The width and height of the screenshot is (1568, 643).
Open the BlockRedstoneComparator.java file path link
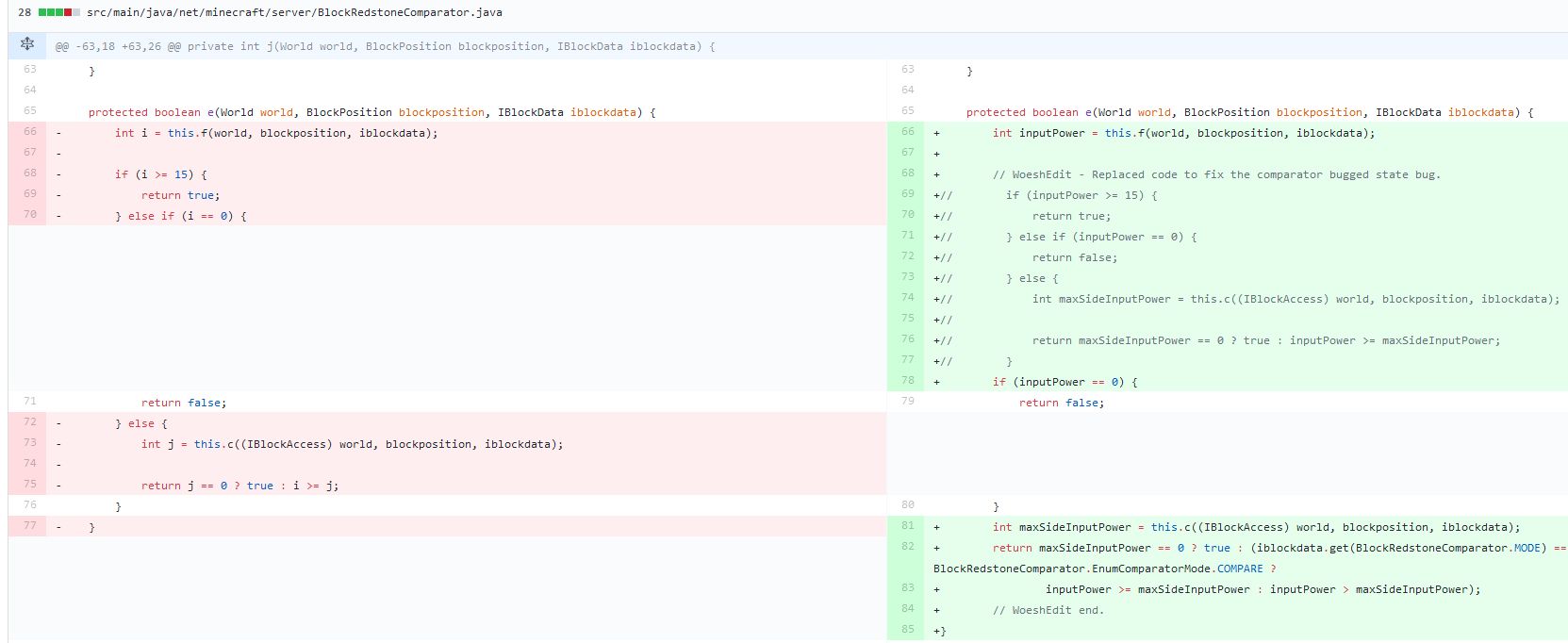pos(294,12)
